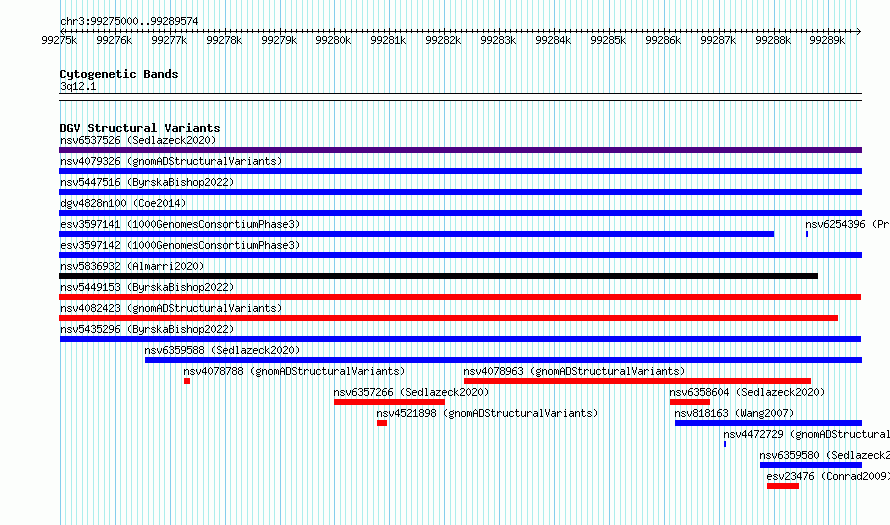Image resolution: width=890 pixels, height=525 pixels.
Task: Open the nsv5836932 (Almarri2020) label
Action: [132, 266]
